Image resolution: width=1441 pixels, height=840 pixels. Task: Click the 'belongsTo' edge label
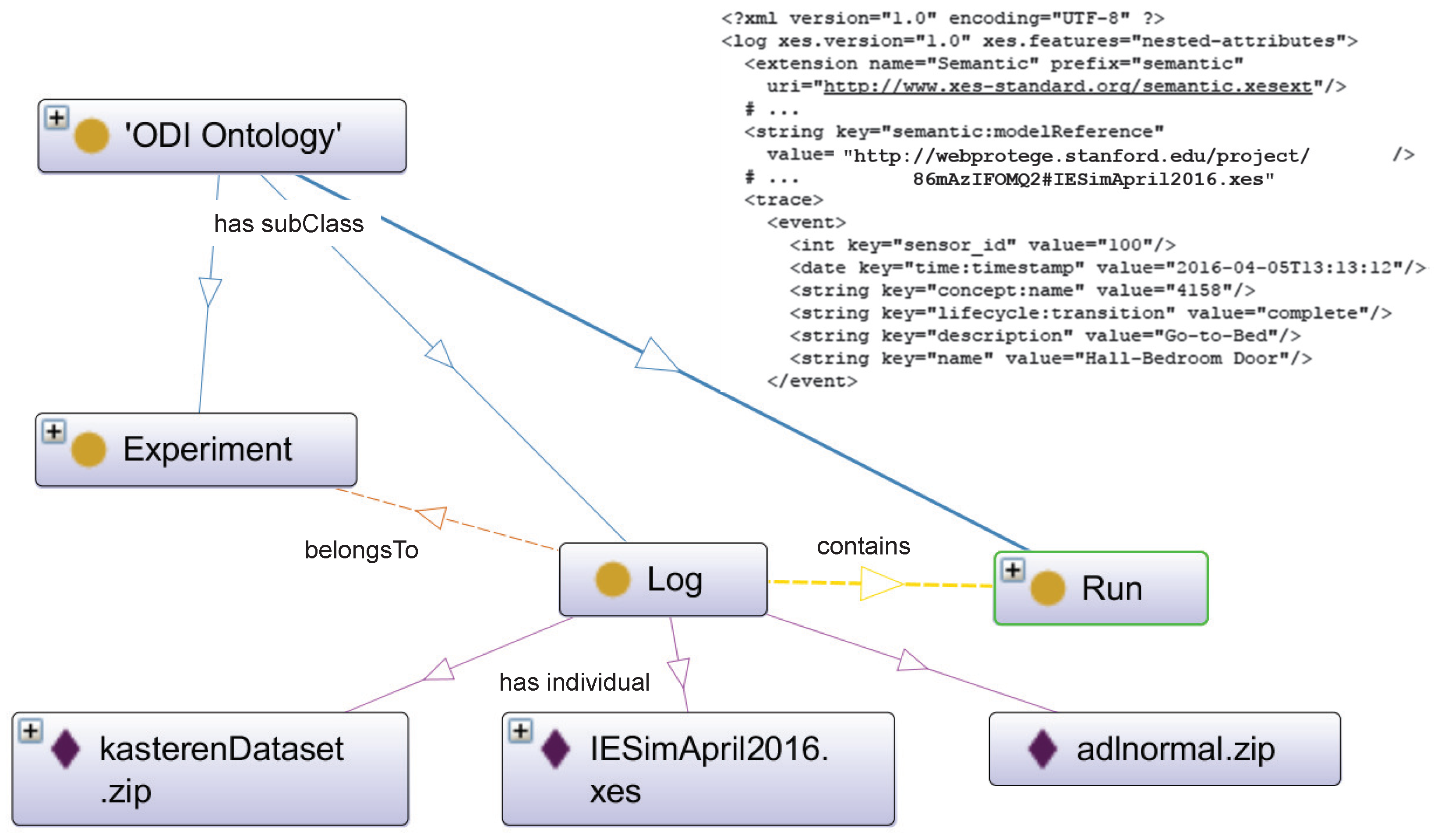pos(361,550)
